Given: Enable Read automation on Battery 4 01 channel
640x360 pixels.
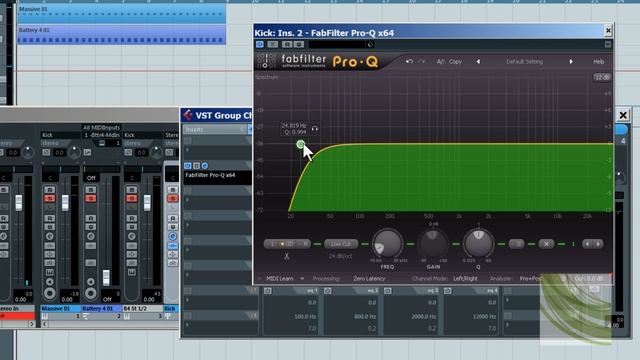Looking at the screenshot, I should 91,218.
